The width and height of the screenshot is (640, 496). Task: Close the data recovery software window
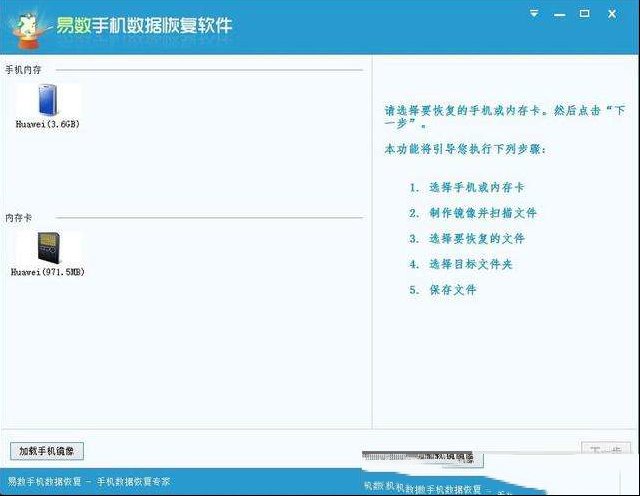(x=612, y=14)
